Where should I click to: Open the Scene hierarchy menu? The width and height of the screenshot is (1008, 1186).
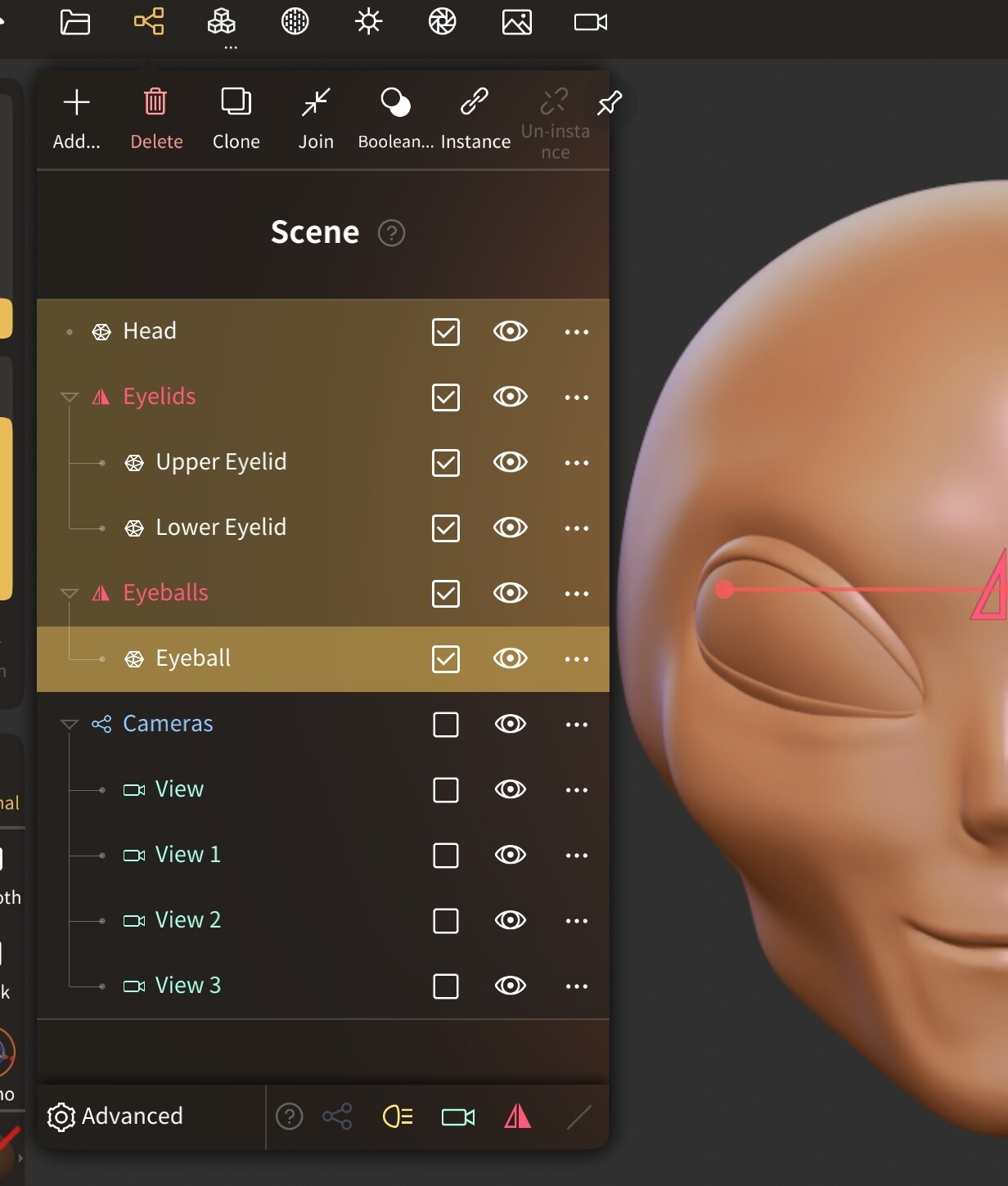[149, 22]
